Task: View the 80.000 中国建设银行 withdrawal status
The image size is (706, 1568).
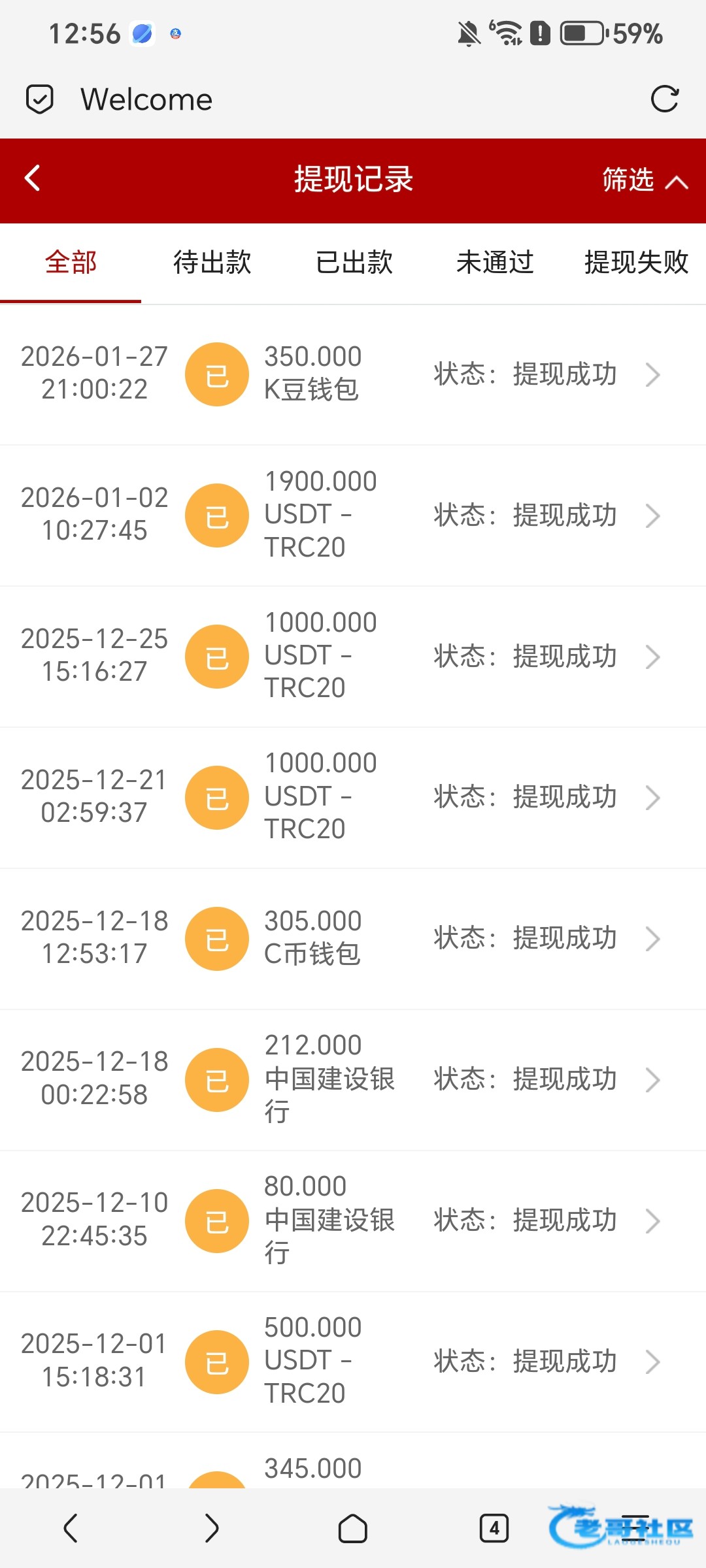Action: tap(526, 1220)
